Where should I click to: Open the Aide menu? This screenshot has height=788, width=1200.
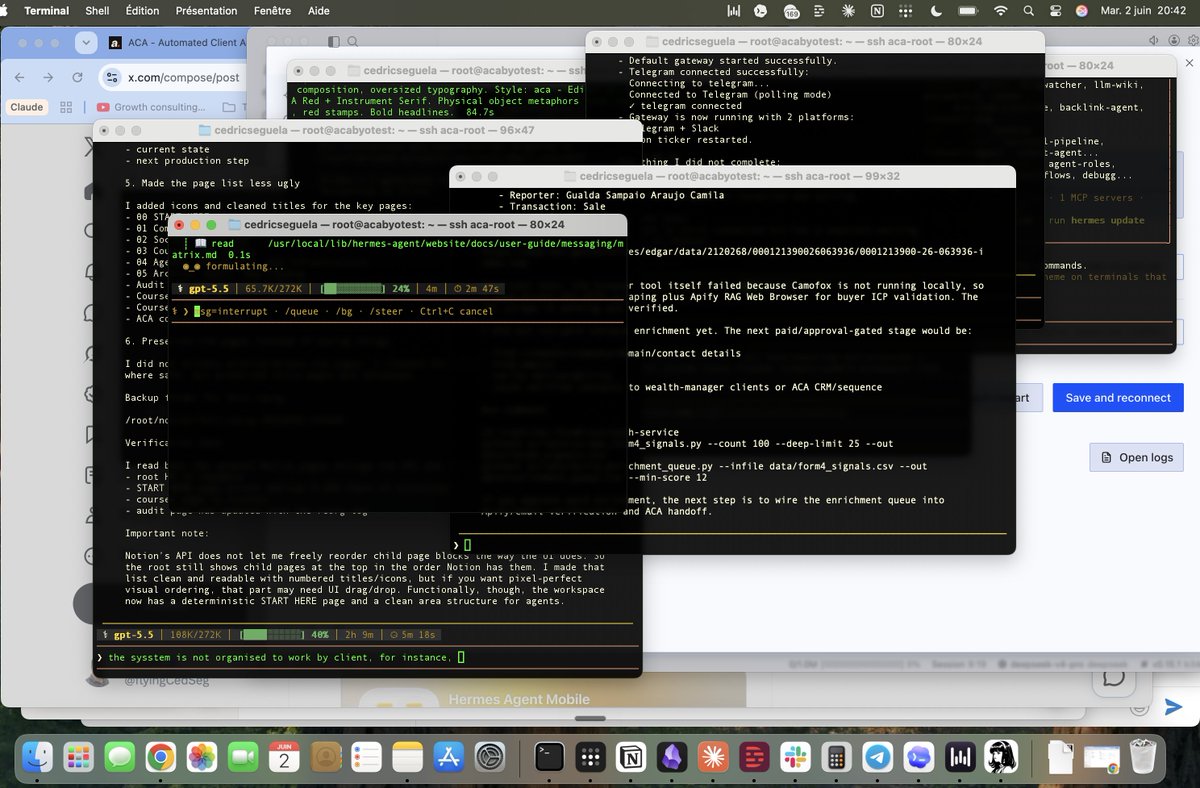318,11
